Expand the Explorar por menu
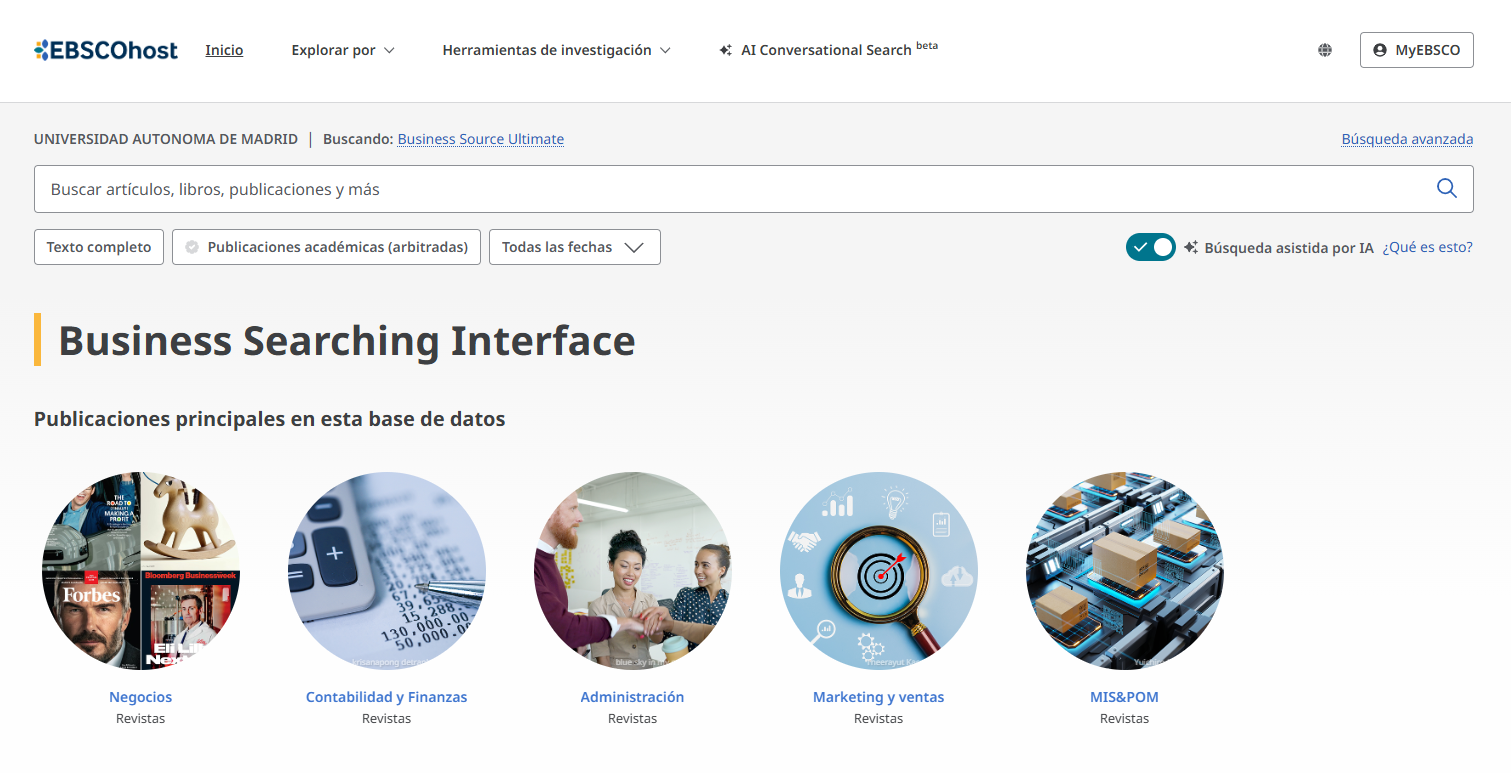1511x773 pixels. point(343,50)
